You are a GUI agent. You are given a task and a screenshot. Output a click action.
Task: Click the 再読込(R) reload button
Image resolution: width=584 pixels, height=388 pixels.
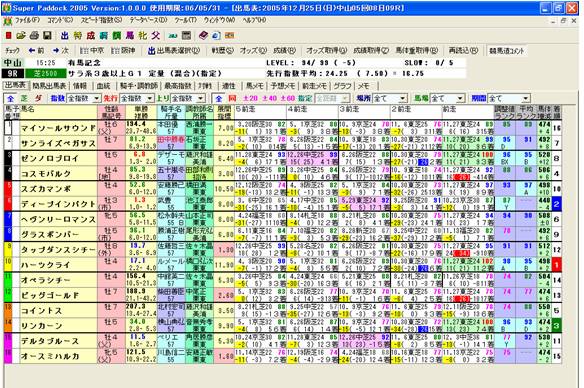click(x=463, y=50)
